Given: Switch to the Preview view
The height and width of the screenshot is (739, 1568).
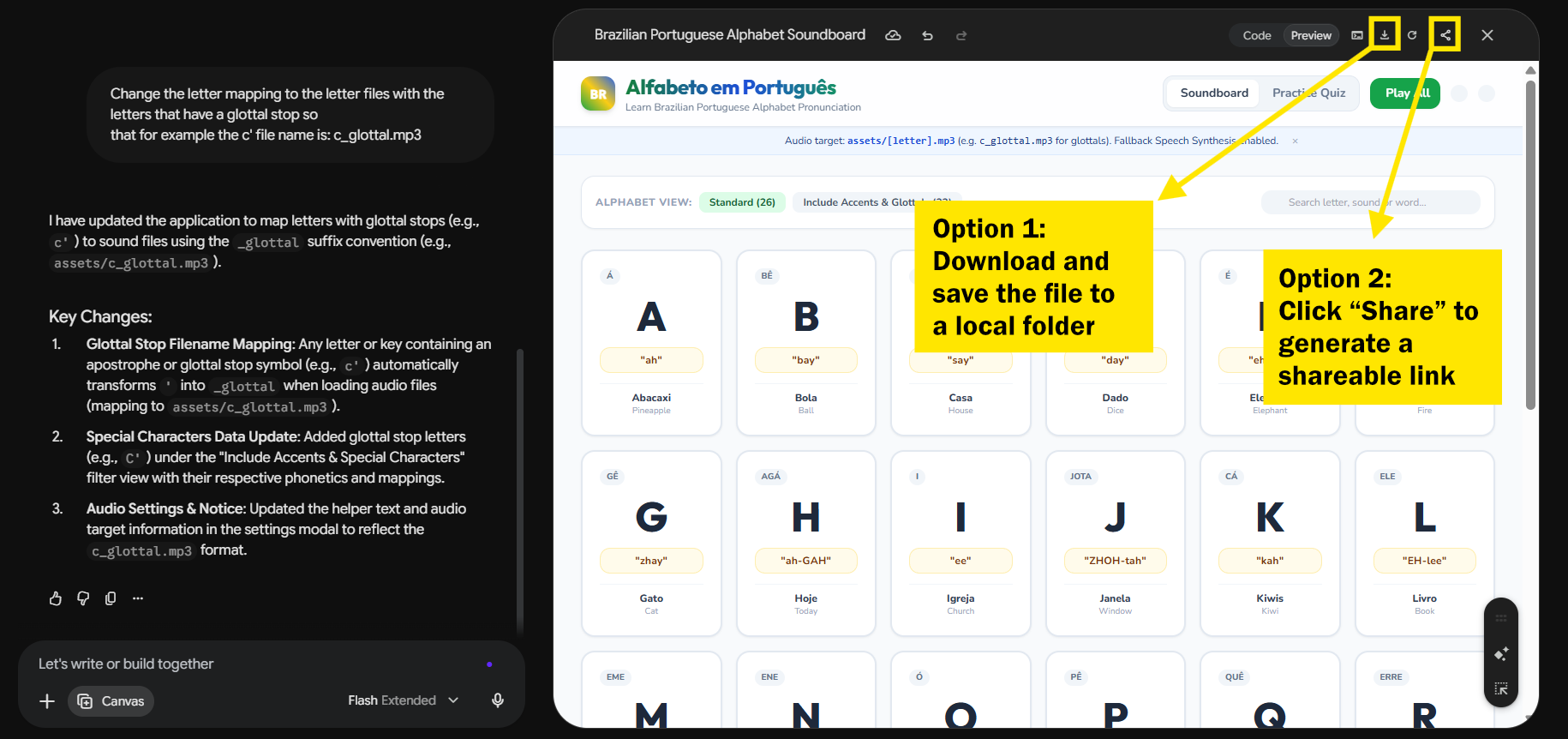Looking at the screenshot, I should point(1311,35).
